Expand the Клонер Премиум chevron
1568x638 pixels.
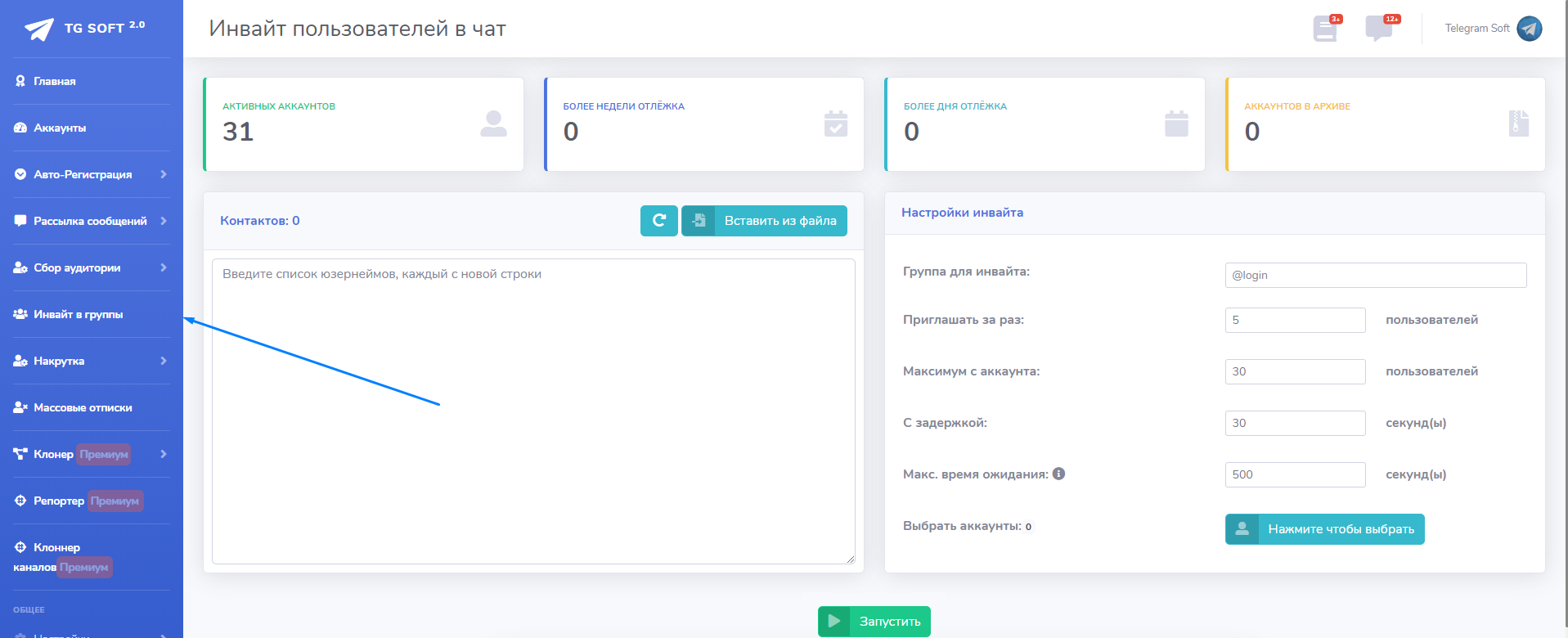point(164,454)
